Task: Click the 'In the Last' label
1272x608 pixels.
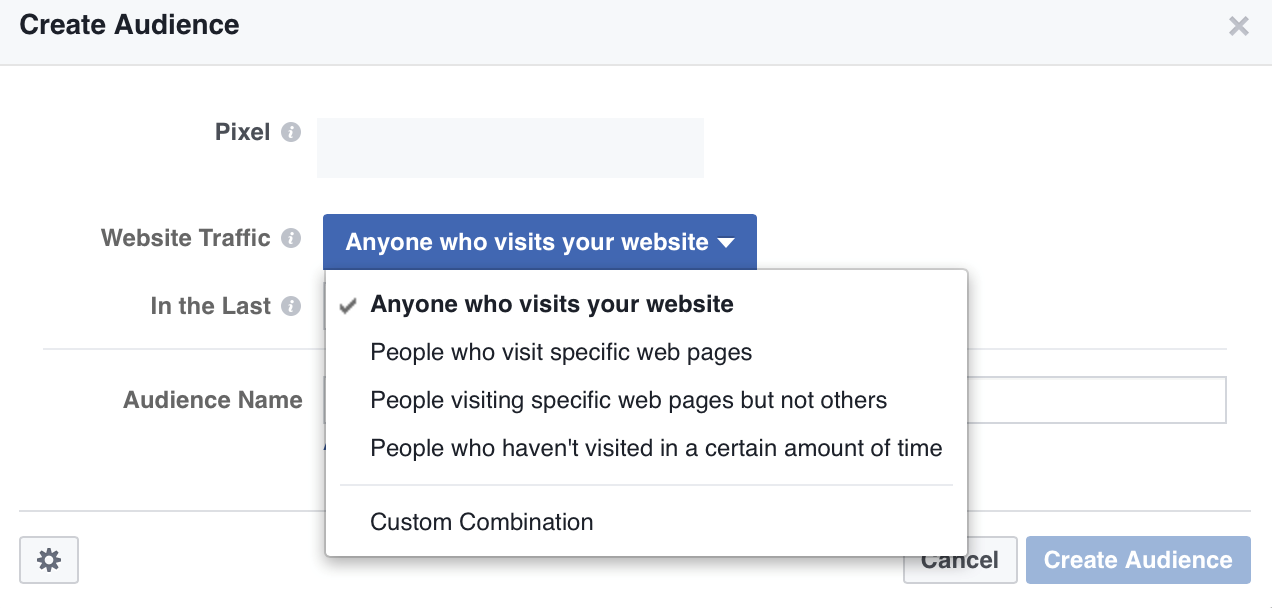Action: [x=210, y=306]
